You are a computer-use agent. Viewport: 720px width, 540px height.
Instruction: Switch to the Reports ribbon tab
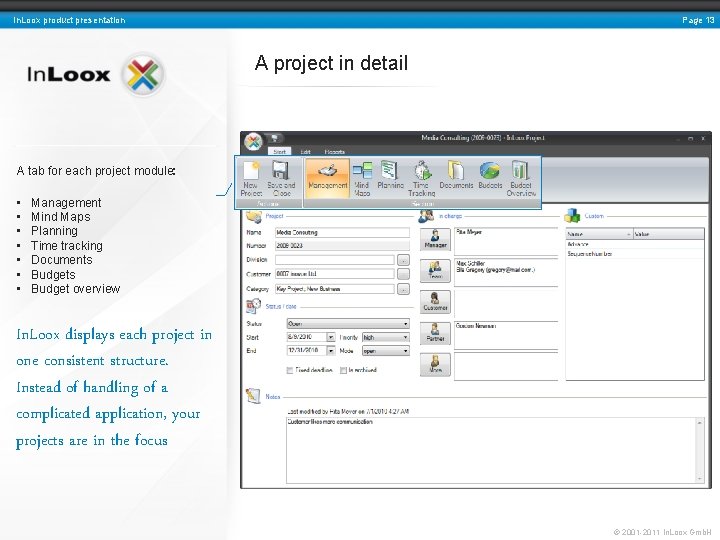tap(334, 152)
